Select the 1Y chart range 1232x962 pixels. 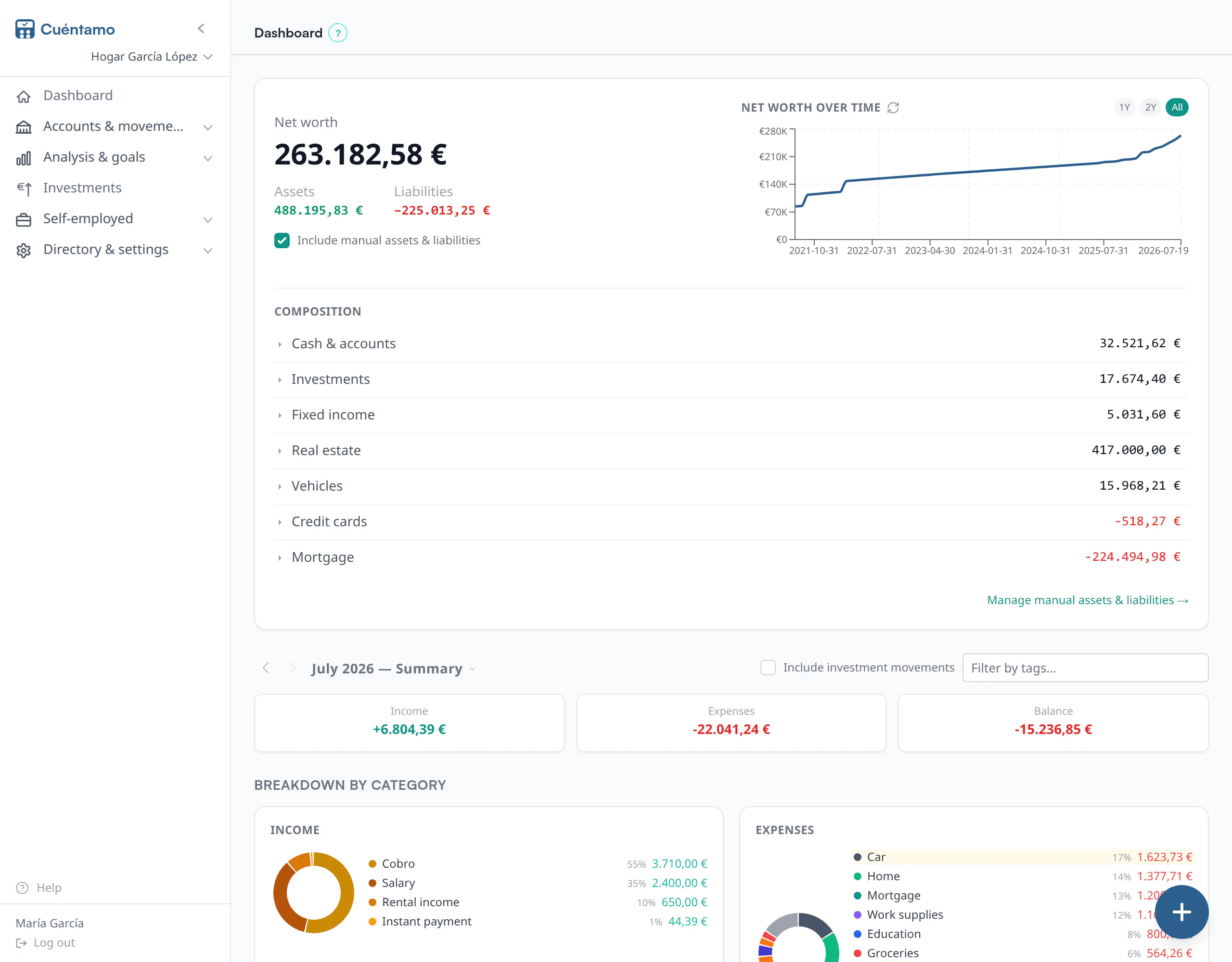[x=1124, y=107]
